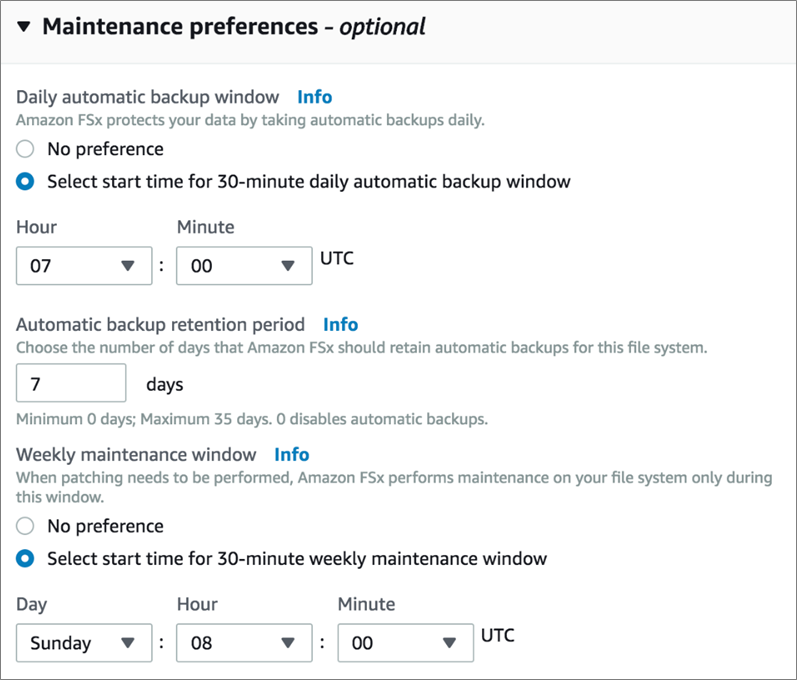Click the arrow on maintenance Minute dropdown
The image size is (797, 680).
point(450,643)
